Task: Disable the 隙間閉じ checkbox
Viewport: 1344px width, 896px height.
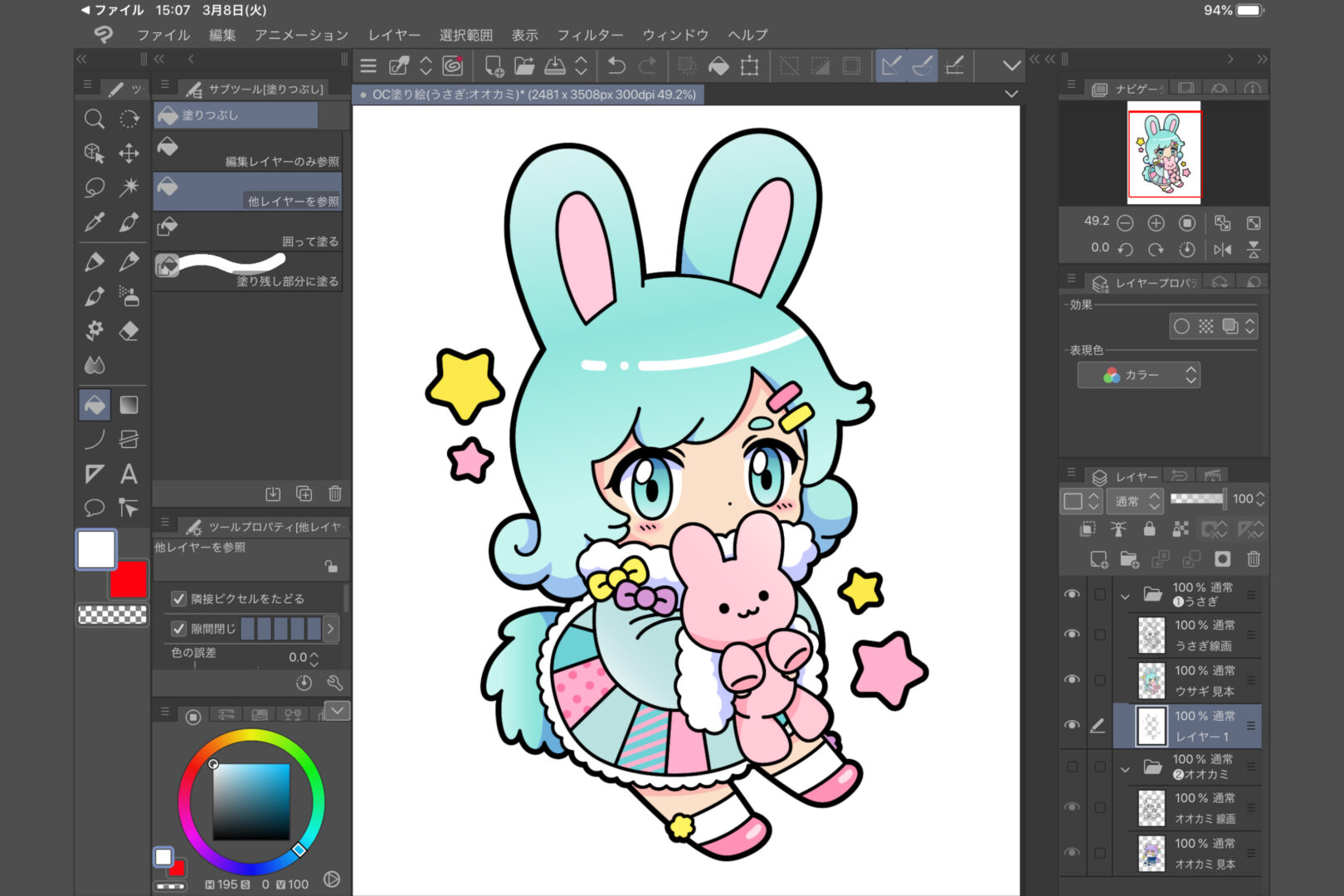Action: (x=179, y=628)
